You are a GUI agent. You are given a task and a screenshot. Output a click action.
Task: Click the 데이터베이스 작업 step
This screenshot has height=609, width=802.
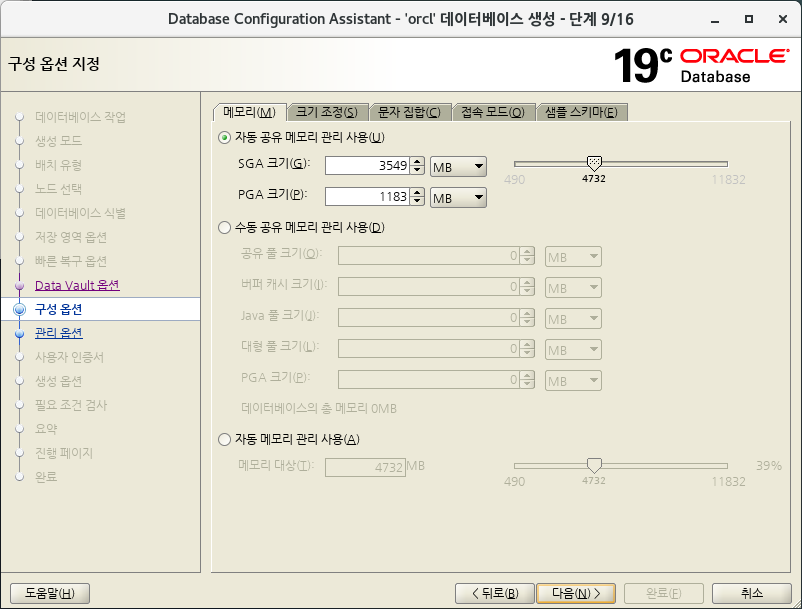click(80, 117)
